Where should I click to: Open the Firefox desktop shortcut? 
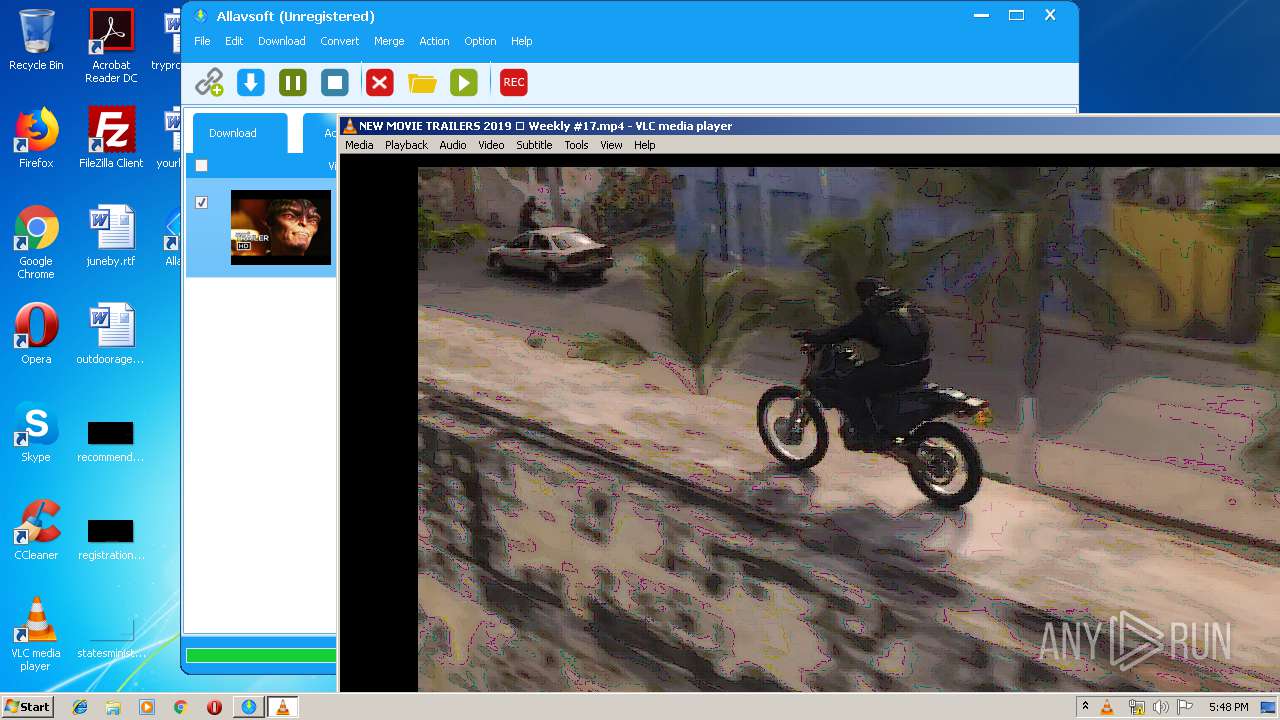pyautogui.click(x=36, y=138)
